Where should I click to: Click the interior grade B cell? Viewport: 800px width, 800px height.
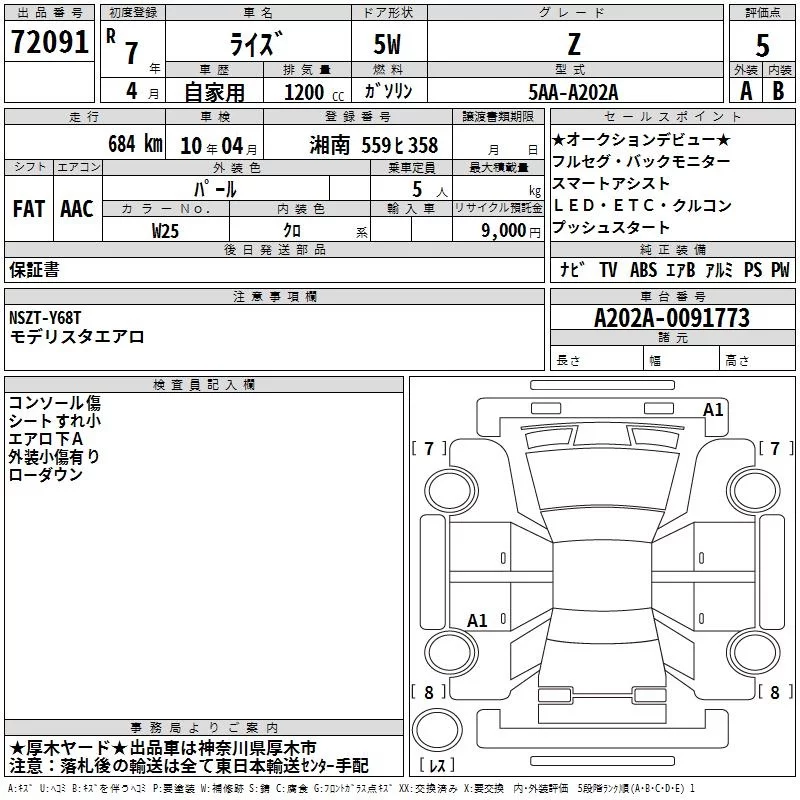[x=779, y=91]
